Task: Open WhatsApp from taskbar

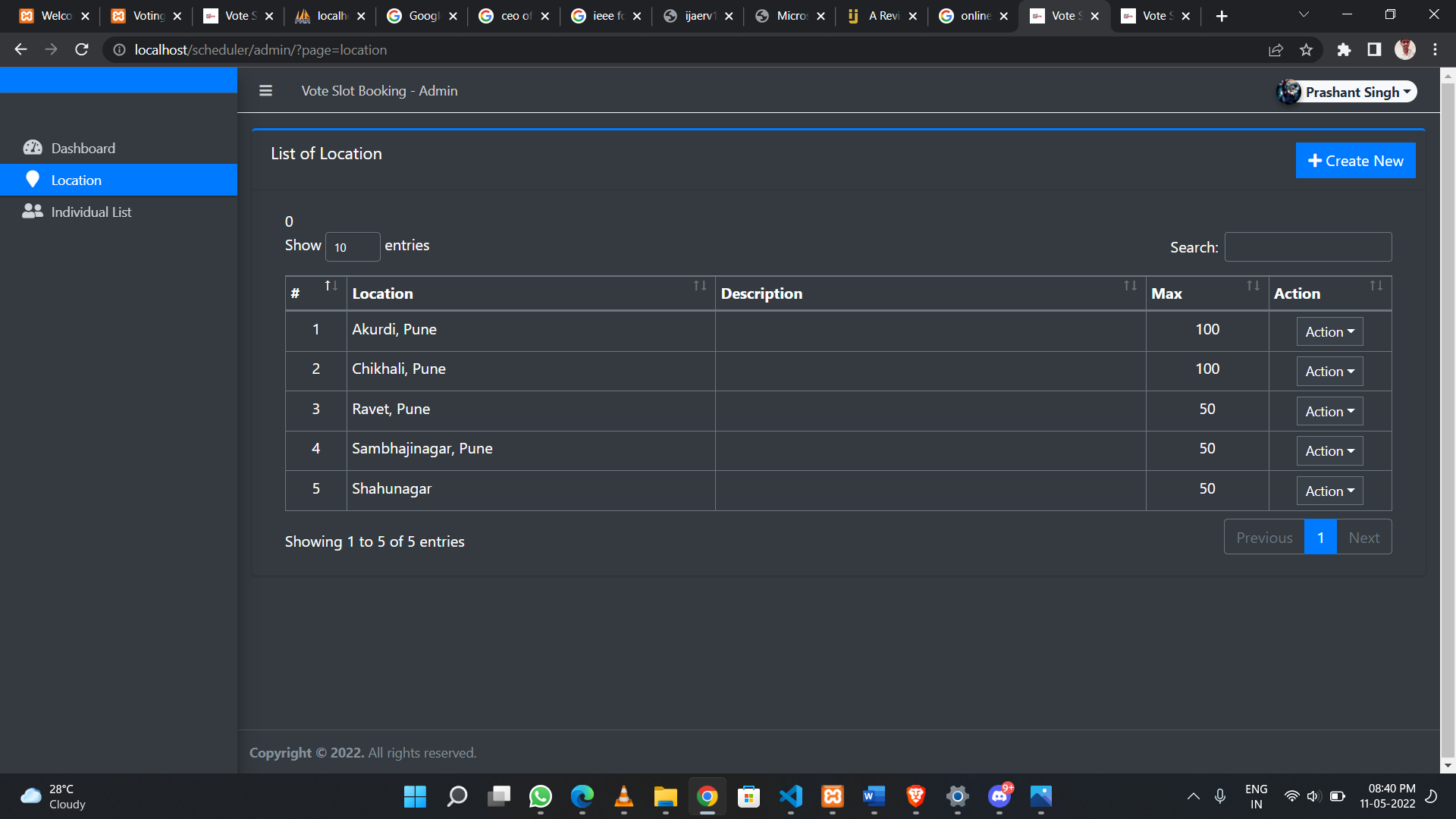Action: click(x=541, y=796)
